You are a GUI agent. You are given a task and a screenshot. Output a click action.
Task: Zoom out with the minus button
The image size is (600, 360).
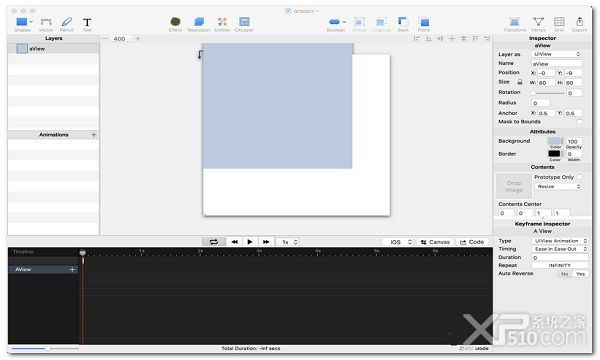[x=105, y=38]
